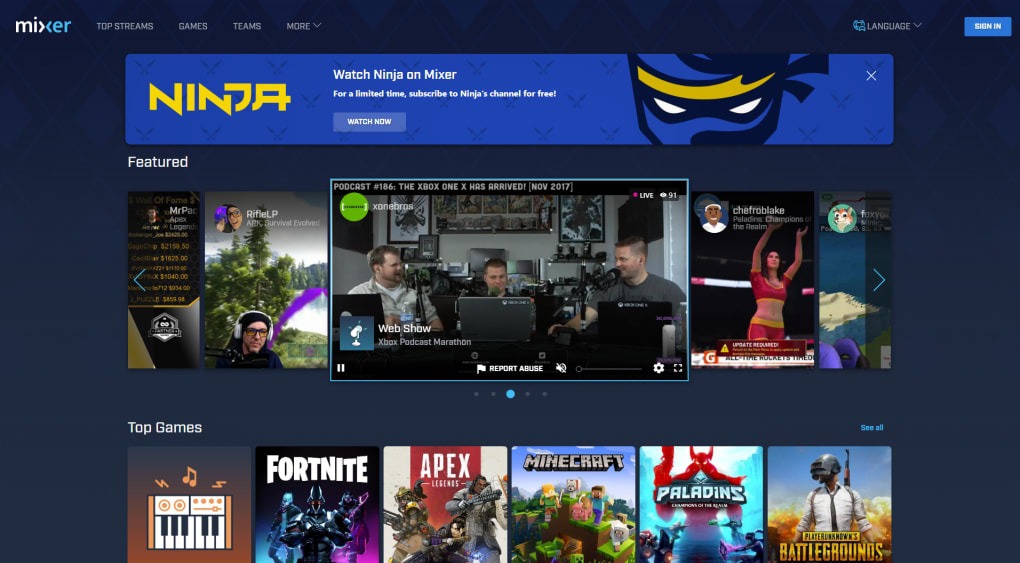This screenshot has height=563, width=1020.
Task: Go to next featured stream arrow
Action: click(x=879, y=280)
